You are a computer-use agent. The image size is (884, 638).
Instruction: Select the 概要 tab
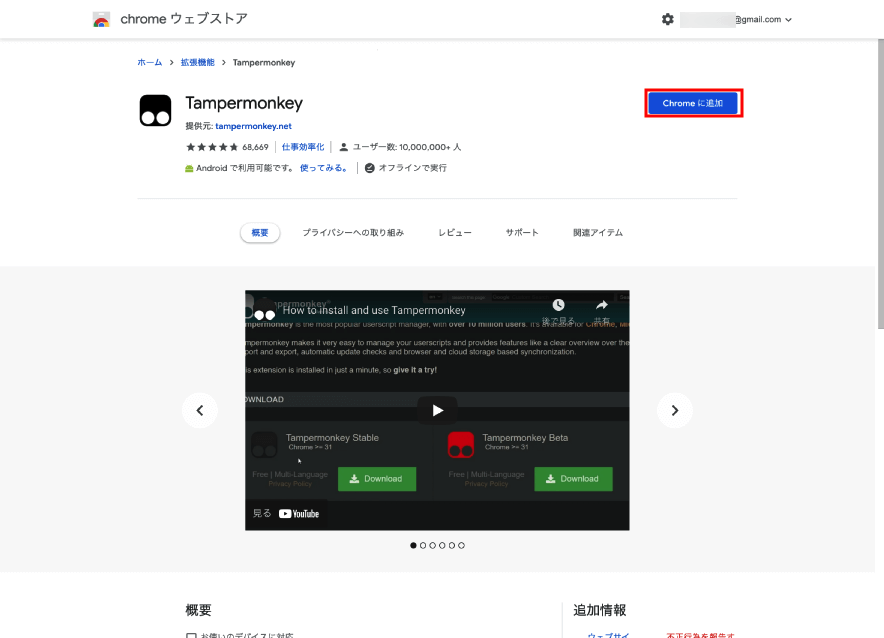point(260,233)
